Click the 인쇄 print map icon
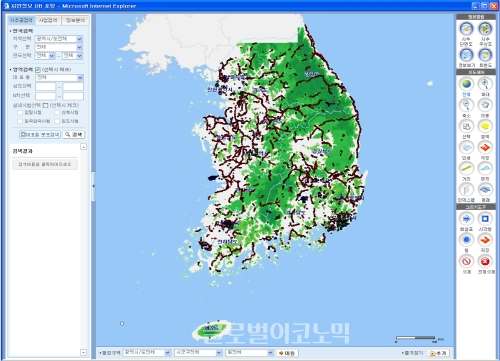This screenshot has width=500, height=361. pos(466,147)
